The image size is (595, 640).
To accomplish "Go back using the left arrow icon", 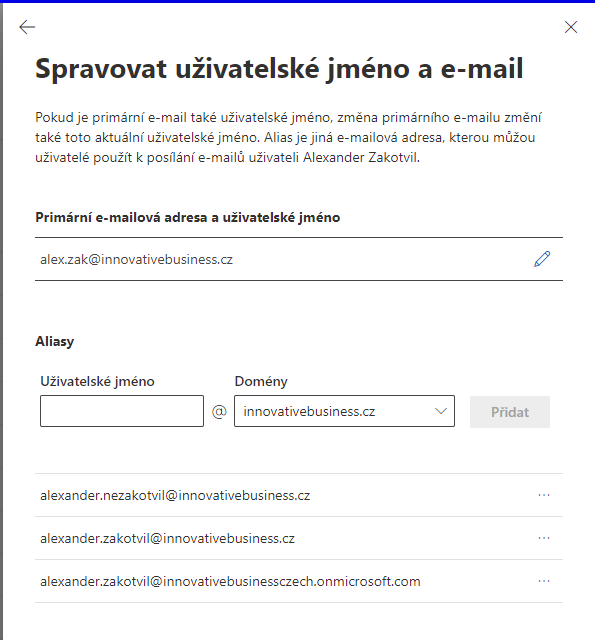I will (27, 27).
